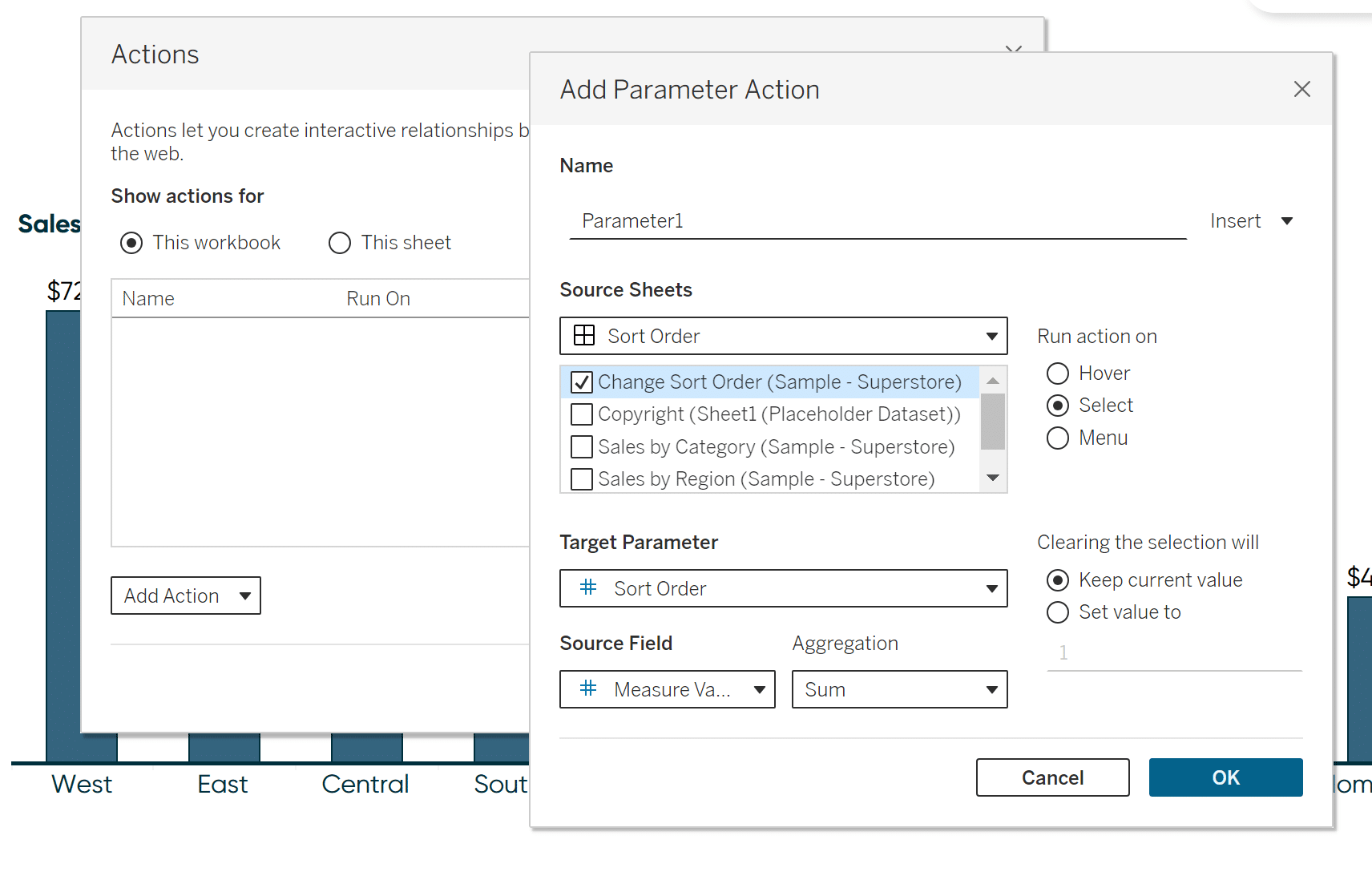
Task: Check the Sales by Region sheet checkbox
Action: point(582,479)
